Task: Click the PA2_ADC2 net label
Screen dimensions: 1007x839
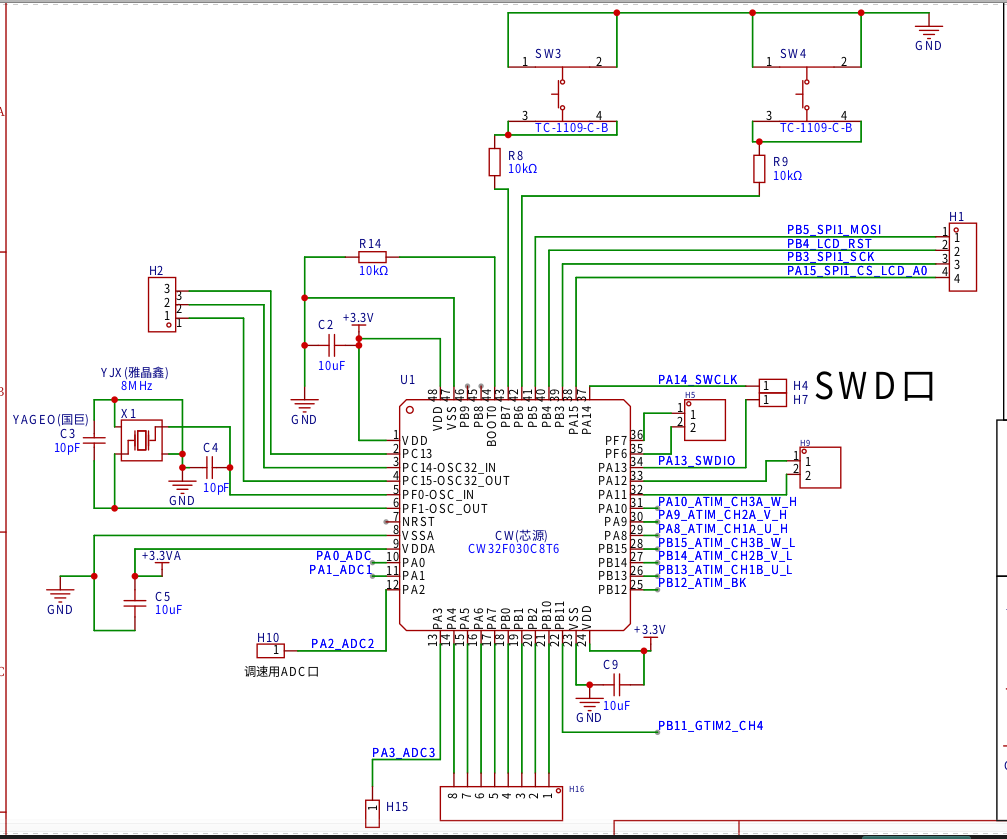Action: (342, 644)
